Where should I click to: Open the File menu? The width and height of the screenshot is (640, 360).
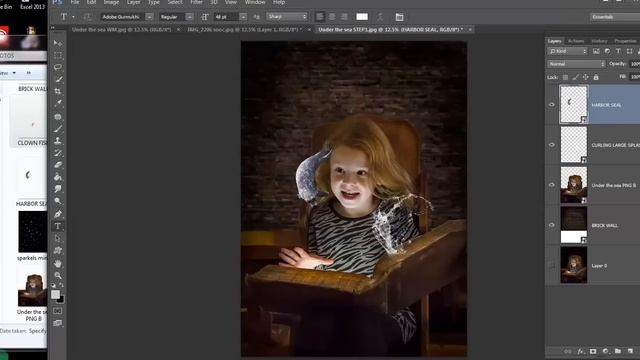click(x=75, y=2)
